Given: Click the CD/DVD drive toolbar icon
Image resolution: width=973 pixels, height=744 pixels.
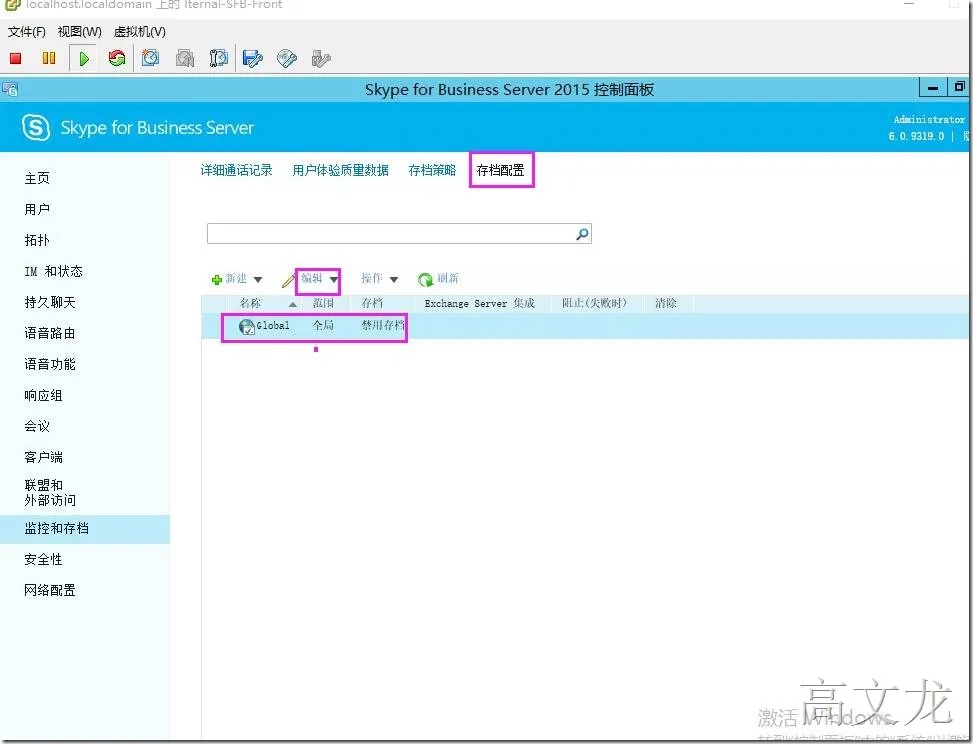Looking at the screenshot, I should [287, 58].
